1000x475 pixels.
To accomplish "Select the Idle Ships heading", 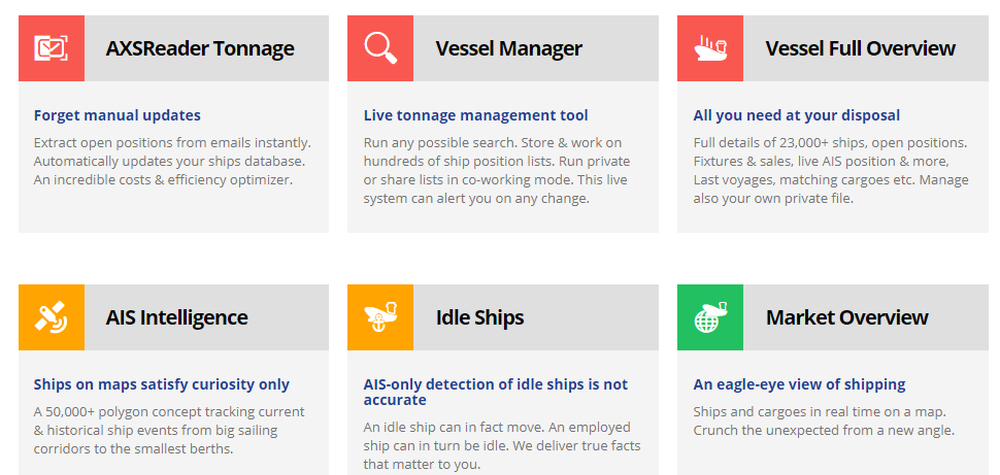I will (480, 318).
